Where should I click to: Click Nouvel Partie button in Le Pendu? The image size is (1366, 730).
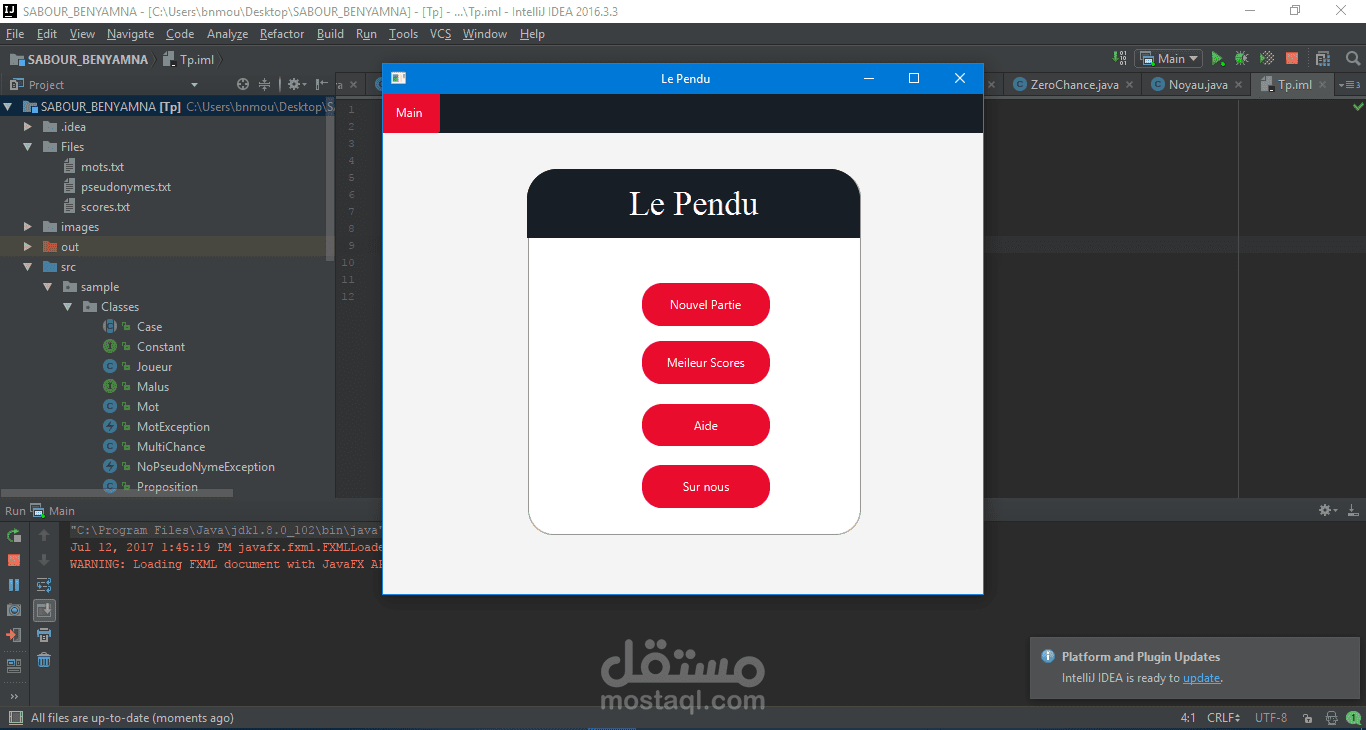coord(706,305)
